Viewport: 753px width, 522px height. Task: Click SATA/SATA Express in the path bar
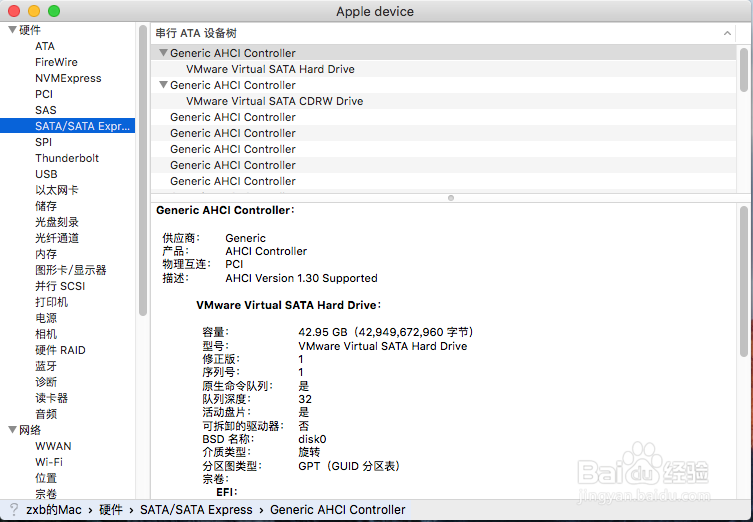pos(196,510)
